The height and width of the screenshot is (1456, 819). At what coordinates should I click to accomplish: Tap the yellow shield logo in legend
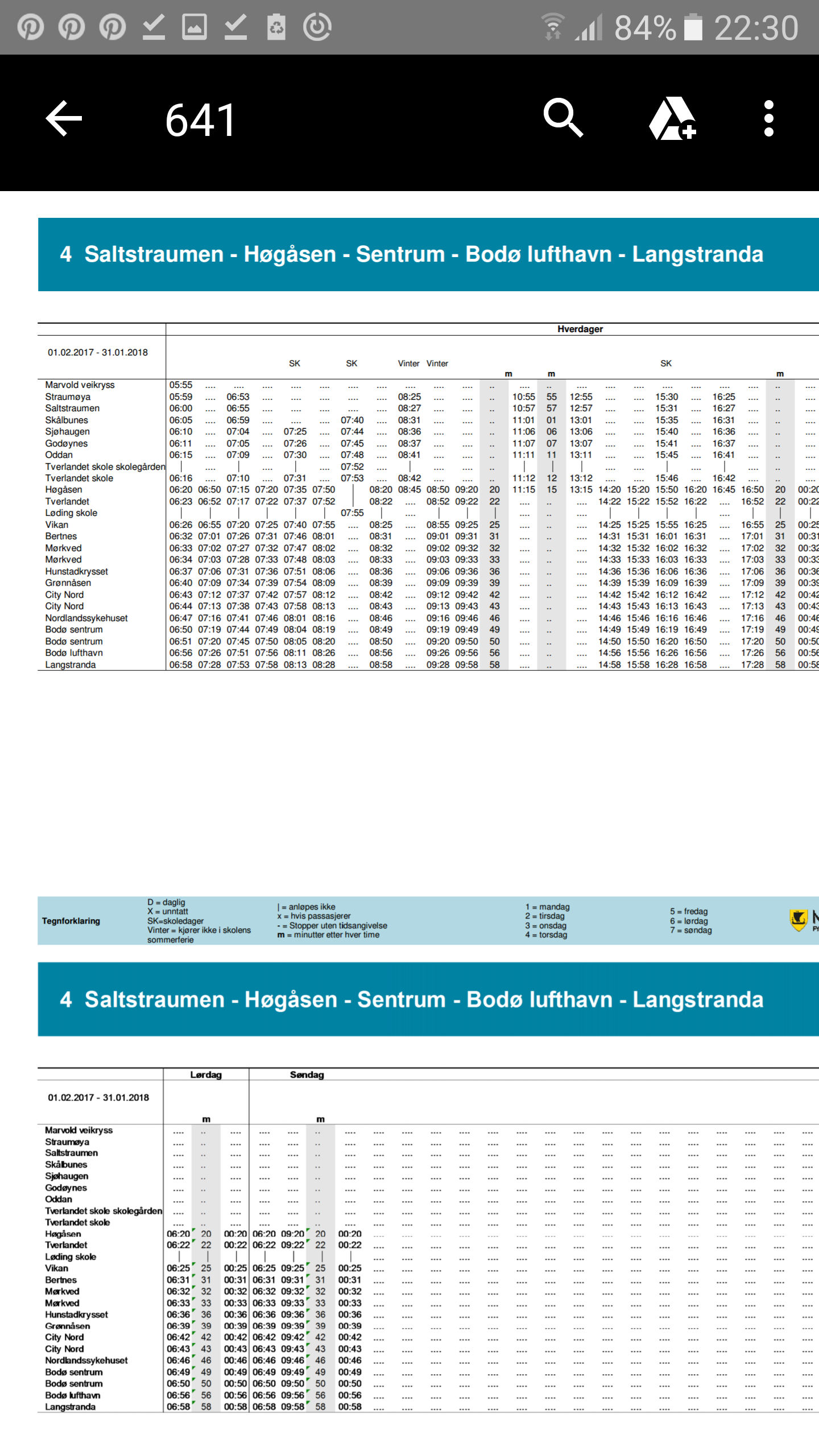pyautogui.click(x=799, y=919)
